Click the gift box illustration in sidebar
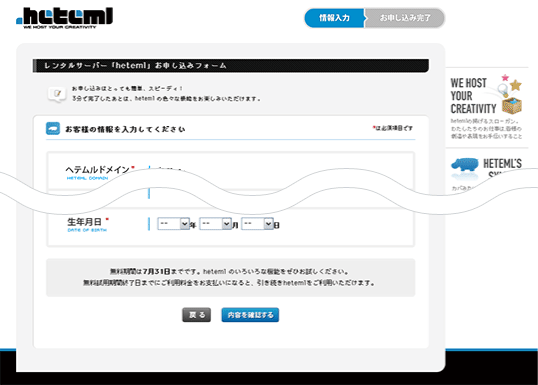 coord(512,105)
